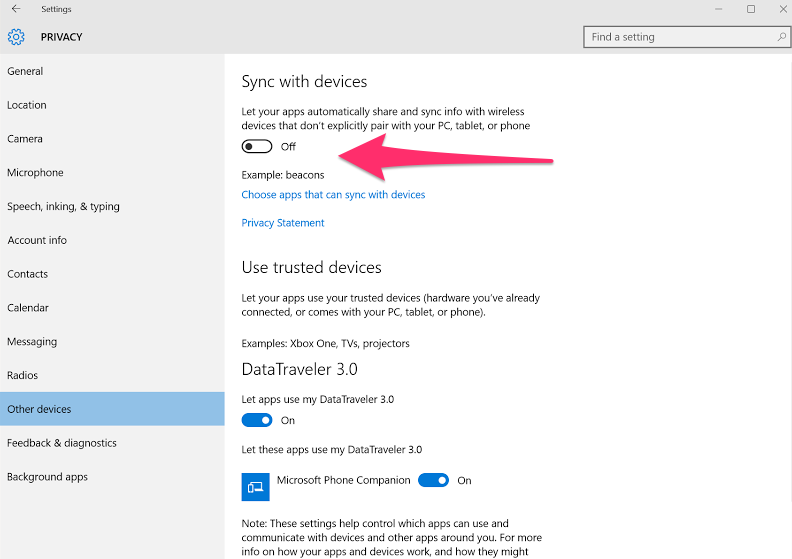The width and height of the screenshot is (792, 559).
Task: Toggle Sync with devices switch
Action: [257, 146]
